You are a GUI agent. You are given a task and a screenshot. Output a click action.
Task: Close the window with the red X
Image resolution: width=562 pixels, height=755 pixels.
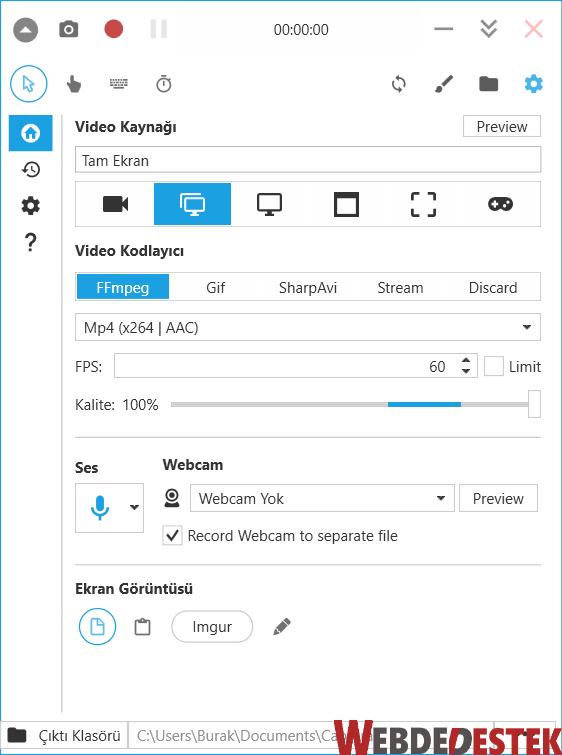(x=534, y=29)
